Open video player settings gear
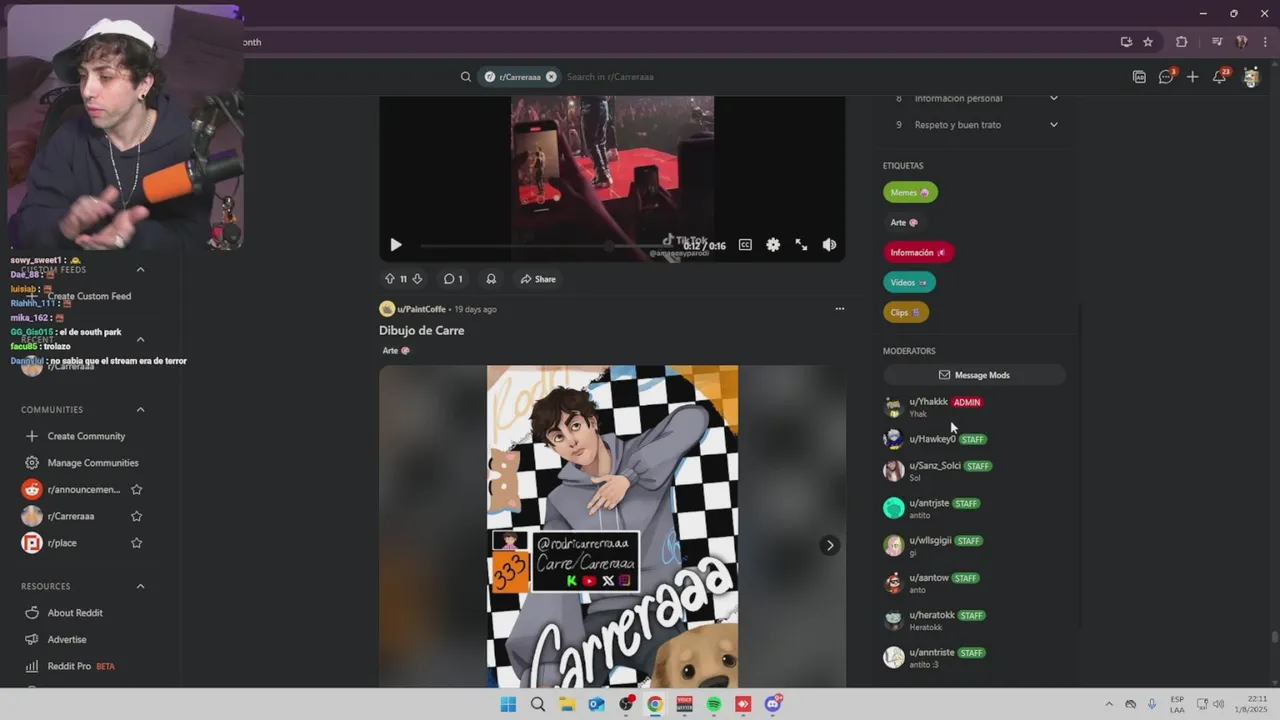Screen dimensions: 1280x720 [773, 245]
